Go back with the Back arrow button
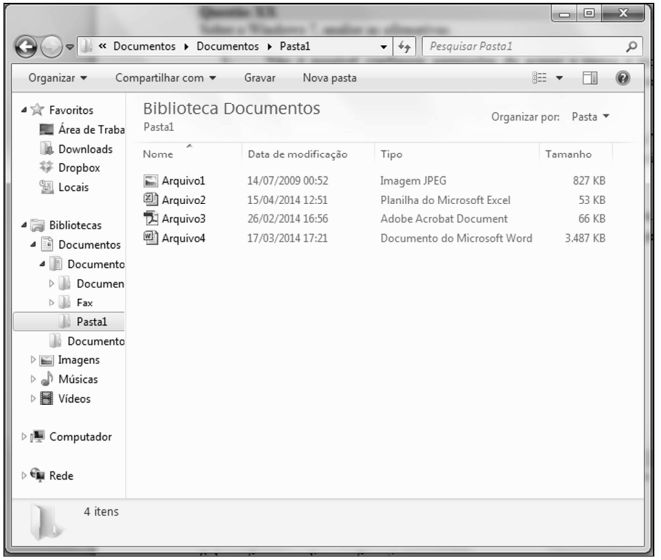The width and height of the screenshot is (661, 560). coord(28,47)
